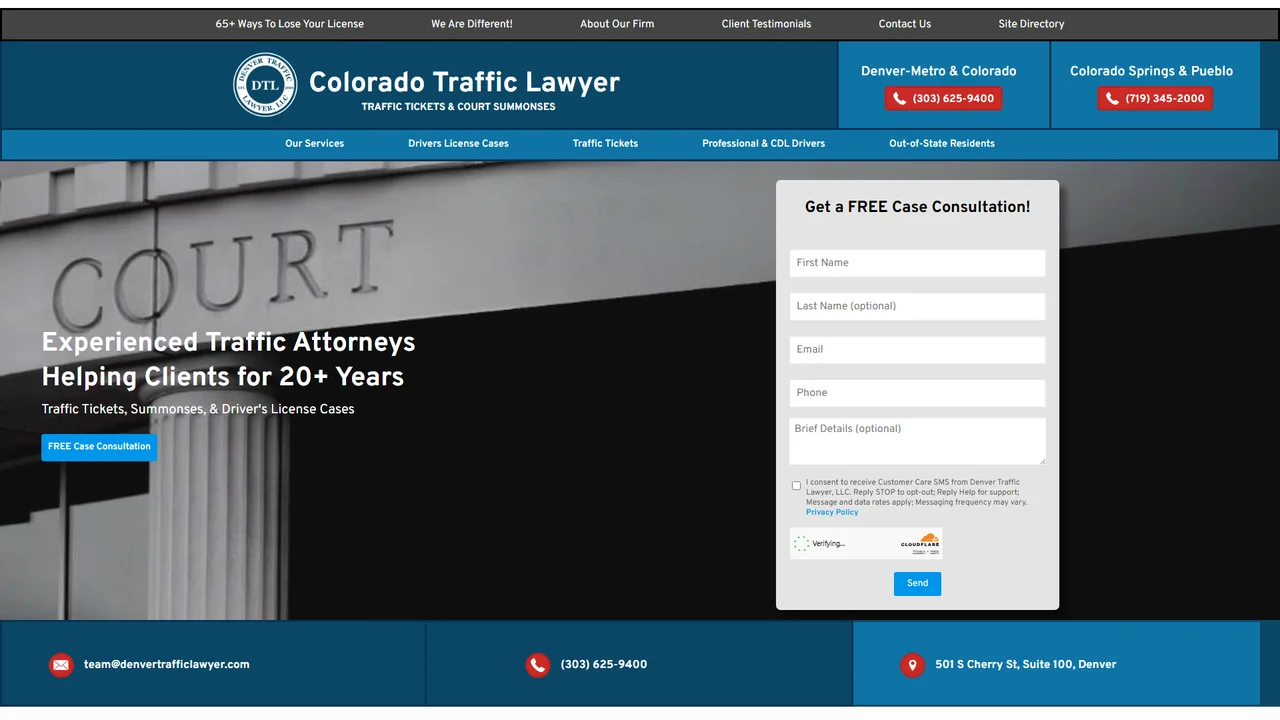Open Out-of-State Residents section

942,144
